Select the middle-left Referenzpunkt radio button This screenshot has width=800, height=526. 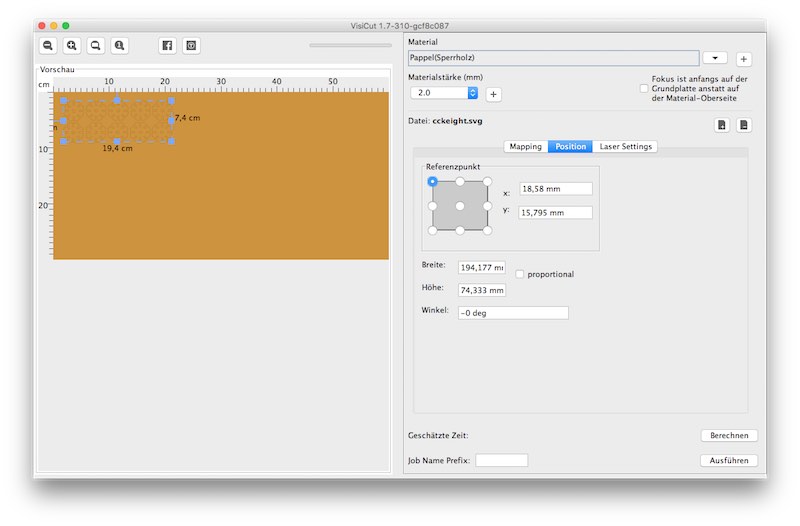pos(432,206)
